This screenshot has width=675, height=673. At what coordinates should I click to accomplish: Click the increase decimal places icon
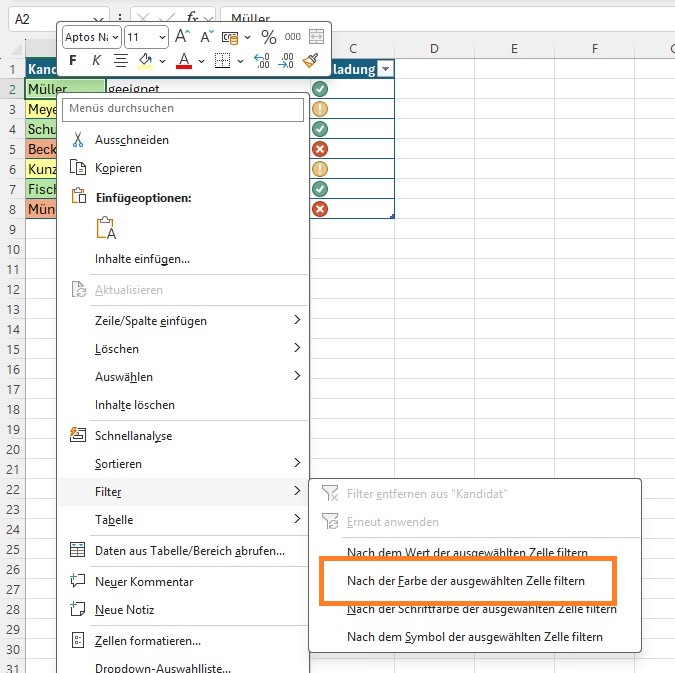(x=261, y=61)
